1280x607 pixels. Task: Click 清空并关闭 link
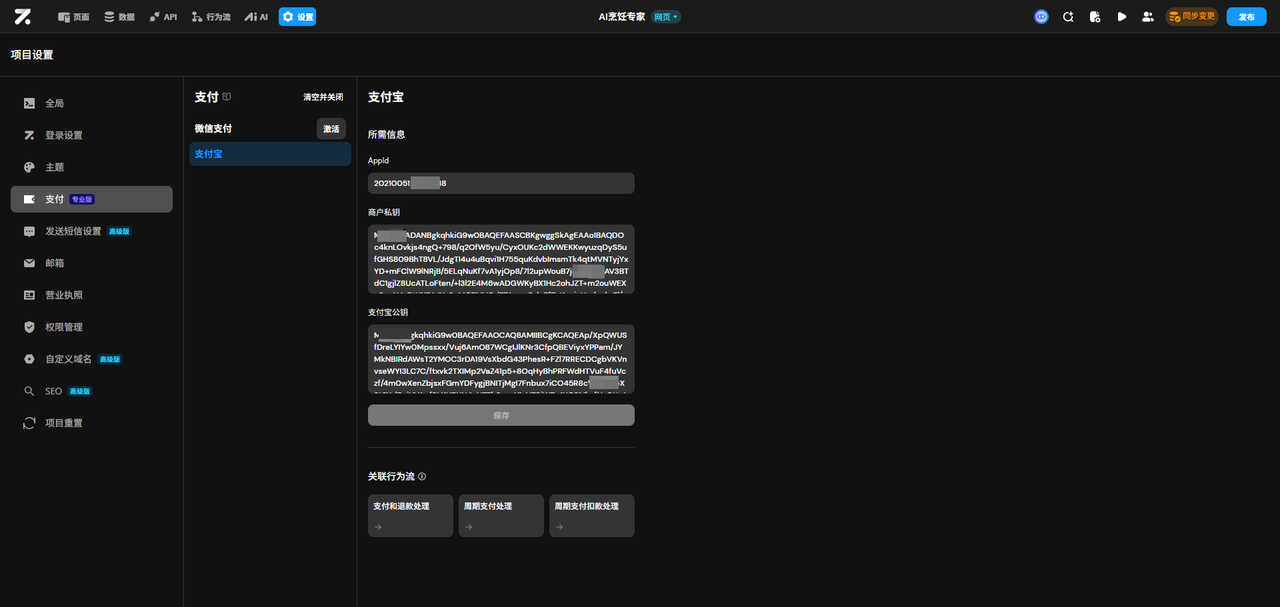click(x=323, y=97)
